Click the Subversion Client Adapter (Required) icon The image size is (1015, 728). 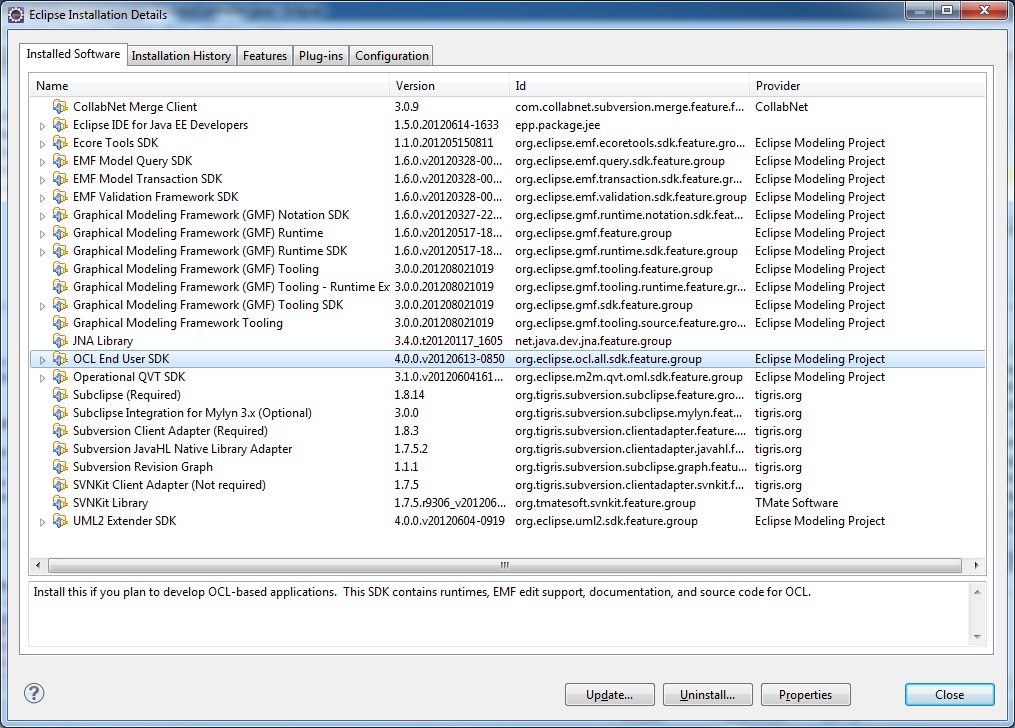click(x=60, y=431)
